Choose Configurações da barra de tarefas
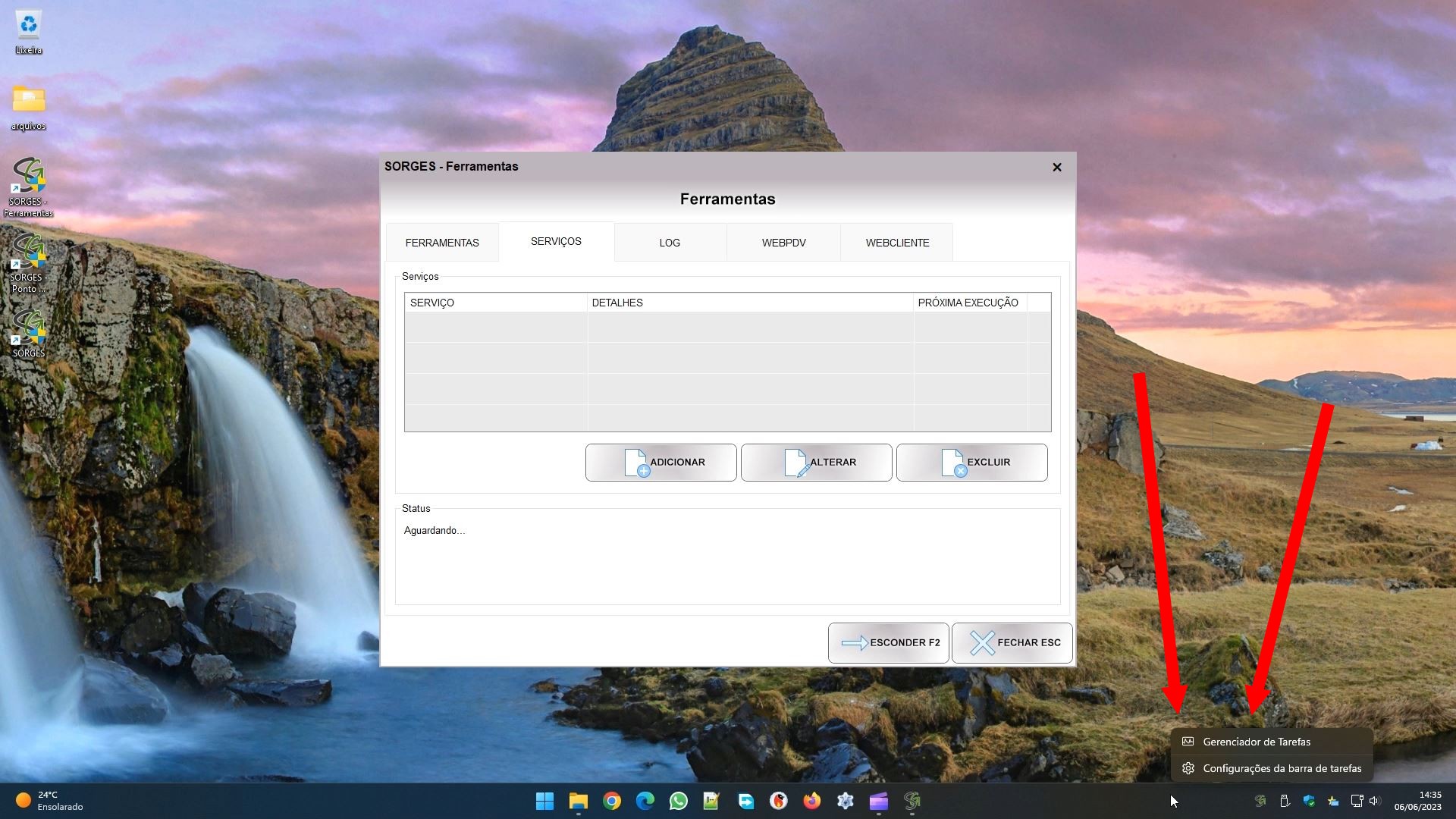1456x819 pixels. tap(1282, 768)
